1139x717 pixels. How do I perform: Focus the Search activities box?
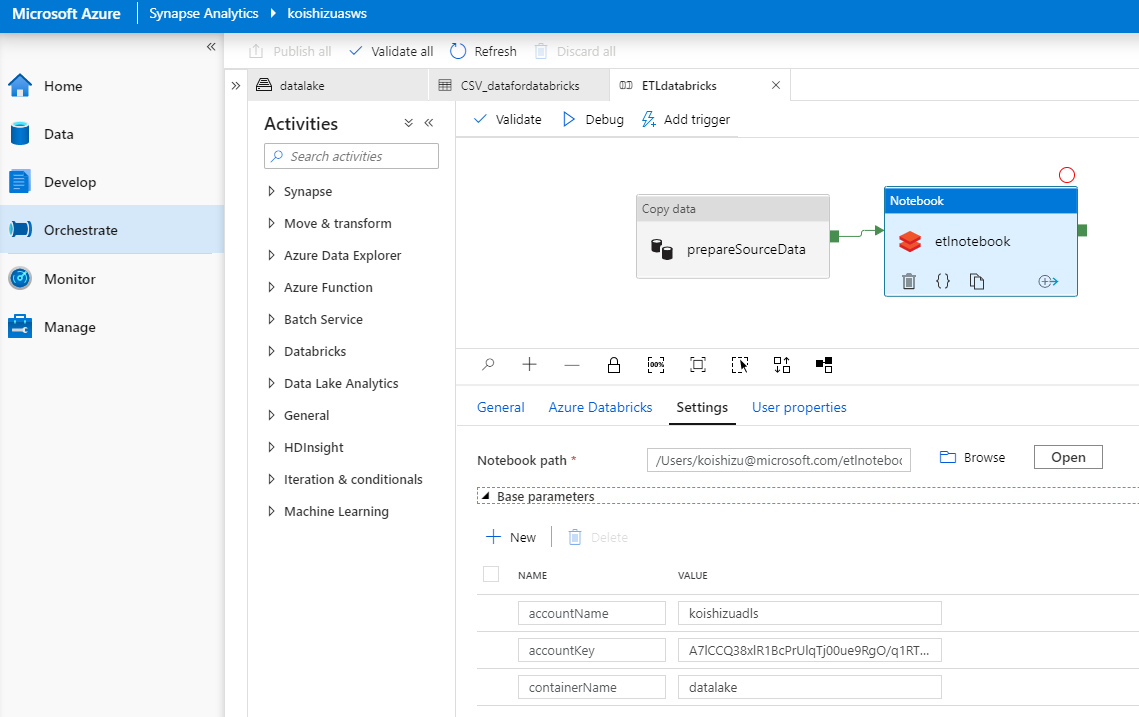point(352,156)
